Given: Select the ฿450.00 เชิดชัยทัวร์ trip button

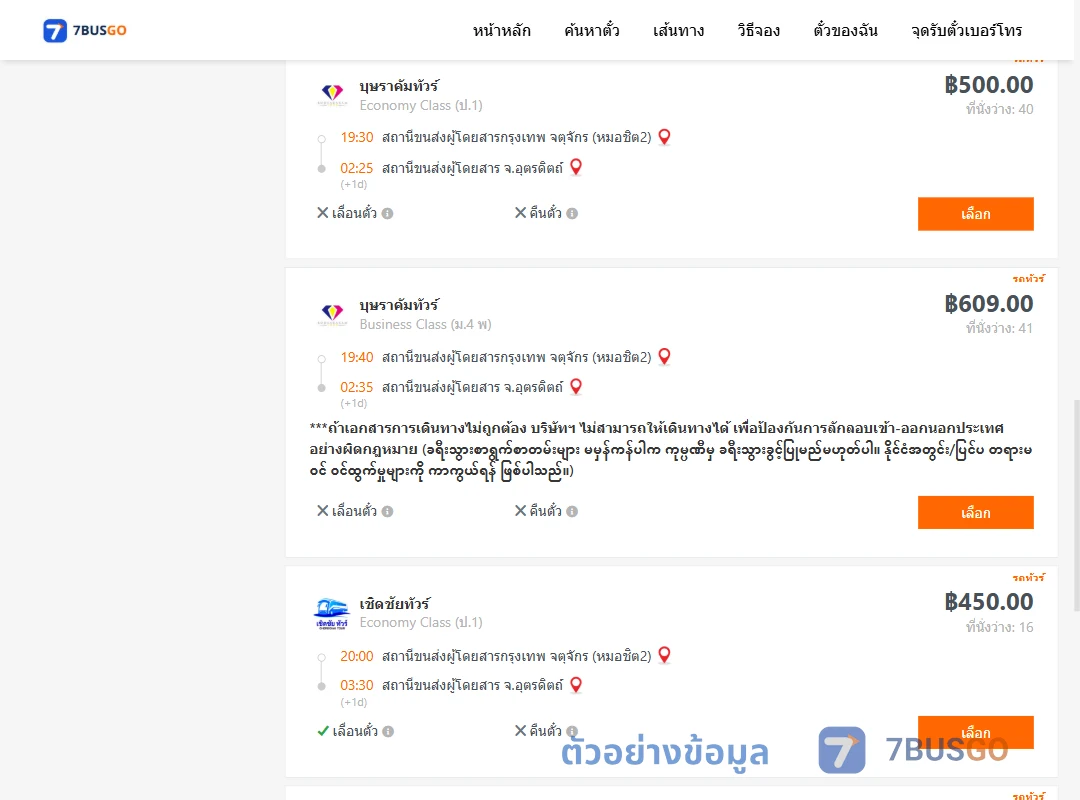Looking at the screenshot, I should coord(975,732).
